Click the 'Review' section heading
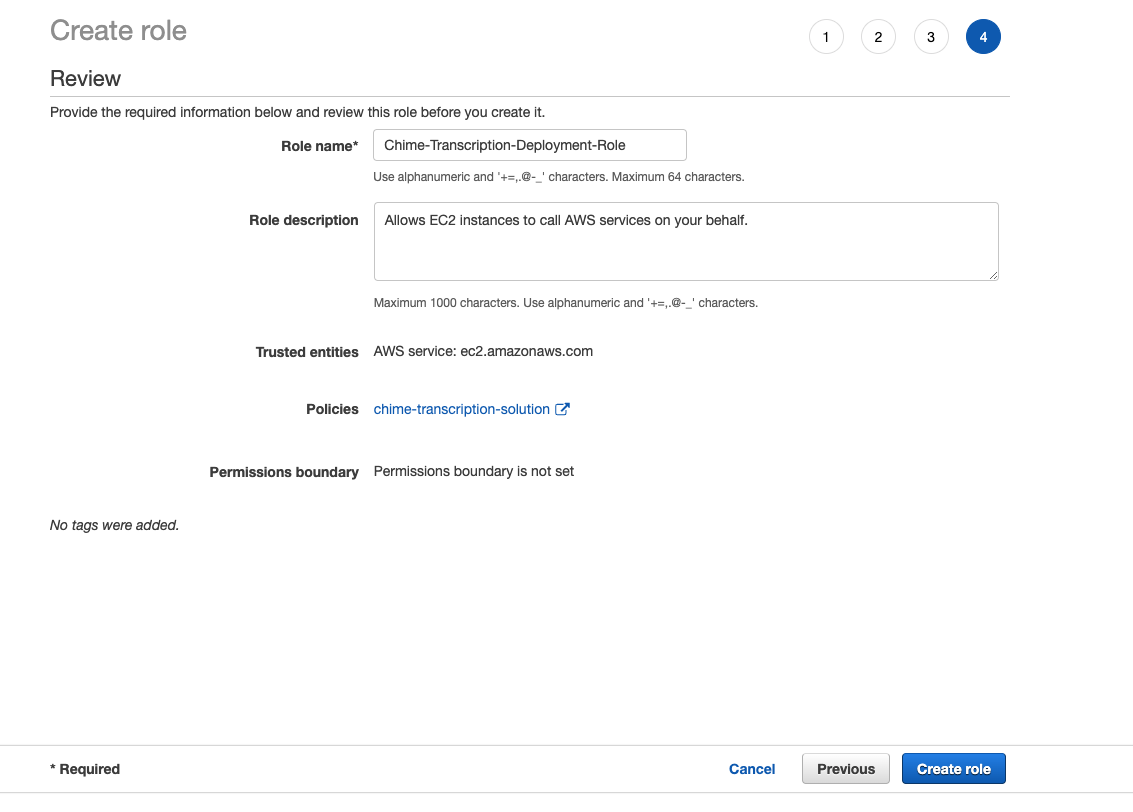This screenshot has width=1133, height=812. [x=85, y=79]
